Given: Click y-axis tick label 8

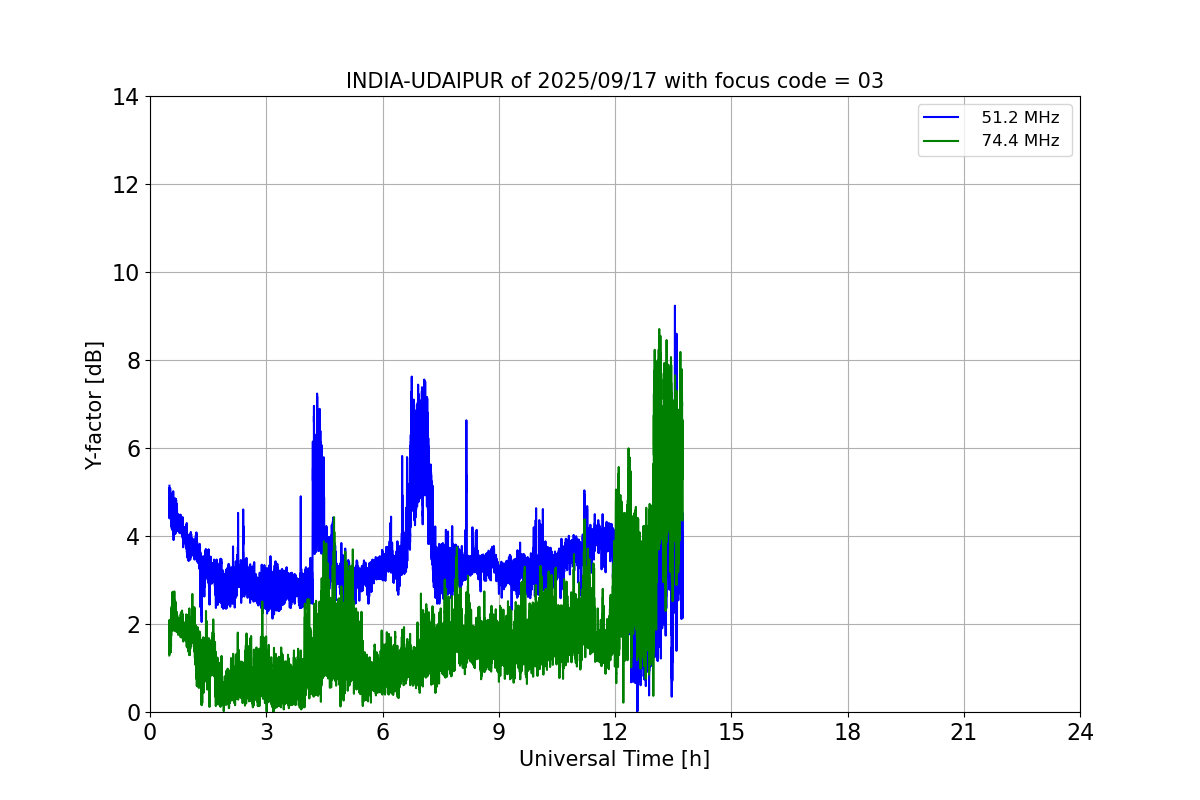Looking at the screenshot, I should point(132,361).
